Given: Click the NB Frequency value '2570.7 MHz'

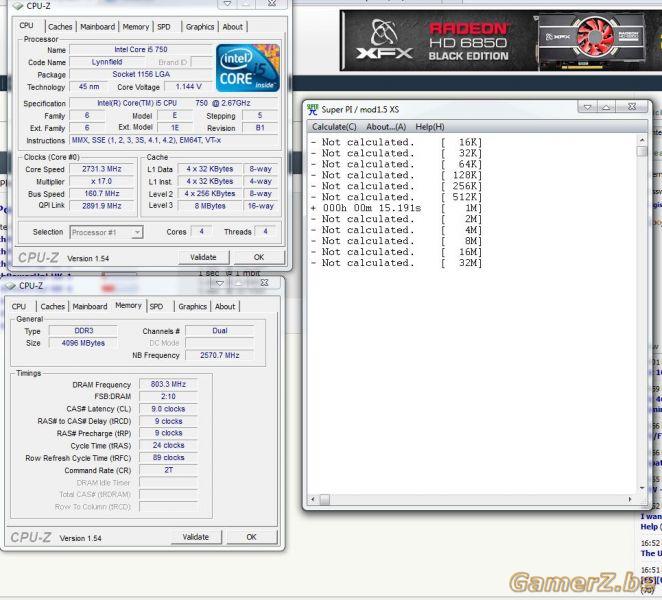Looking at the screenshot, I should 220,355.
